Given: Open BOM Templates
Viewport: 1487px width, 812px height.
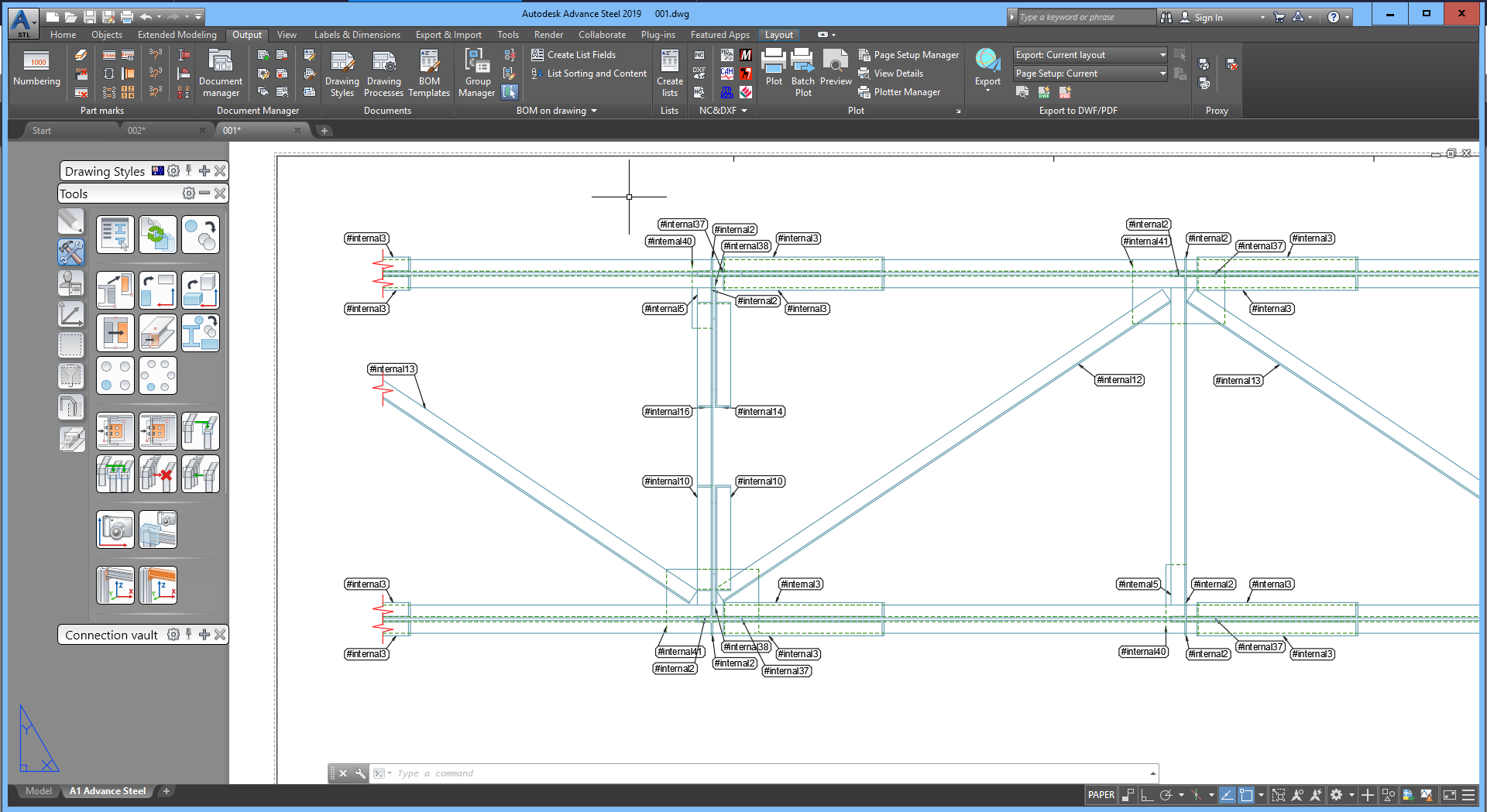Looking at the screenshot, I should click(429, 72).
